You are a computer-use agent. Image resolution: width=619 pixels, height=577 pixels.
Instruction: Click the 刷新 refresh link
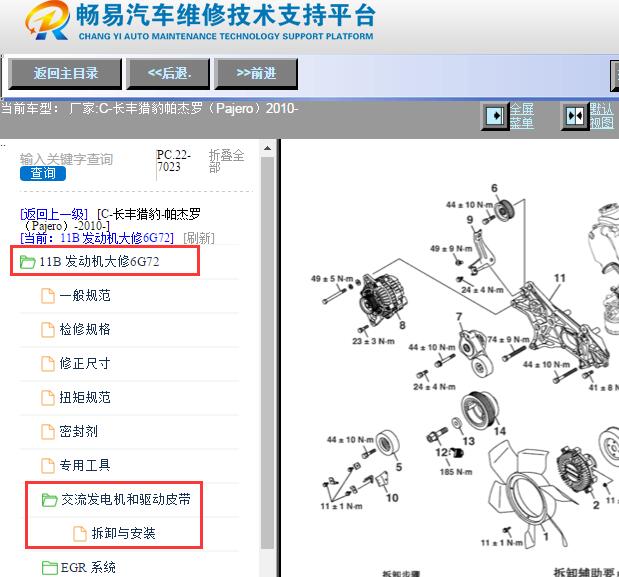[199, 238]
